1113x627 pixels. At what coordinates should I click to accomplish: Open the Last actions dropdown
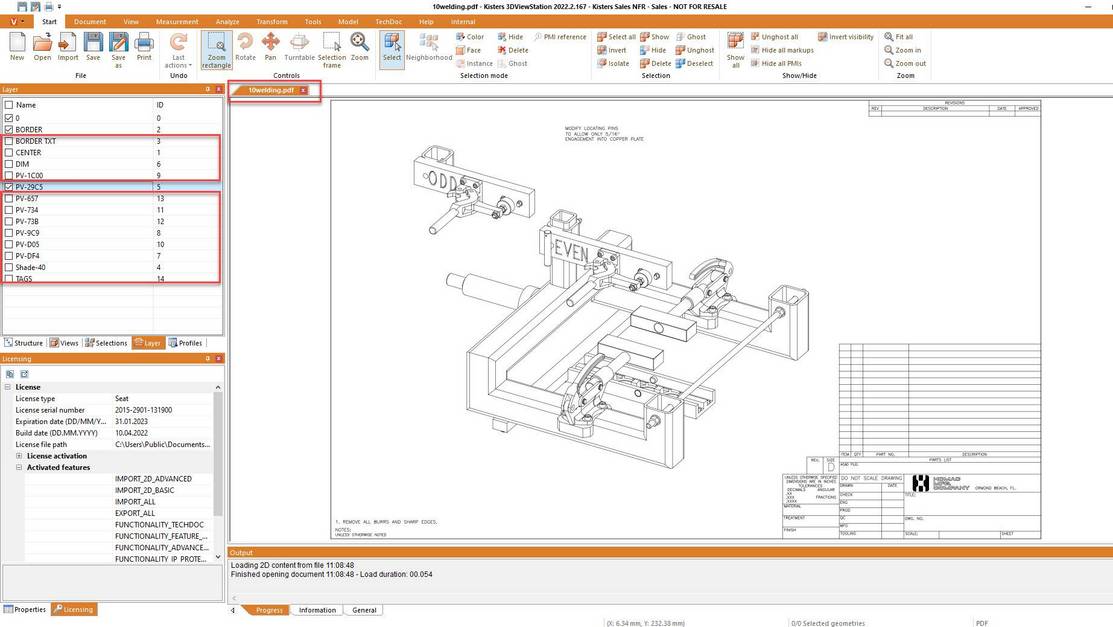pos(178,50)
